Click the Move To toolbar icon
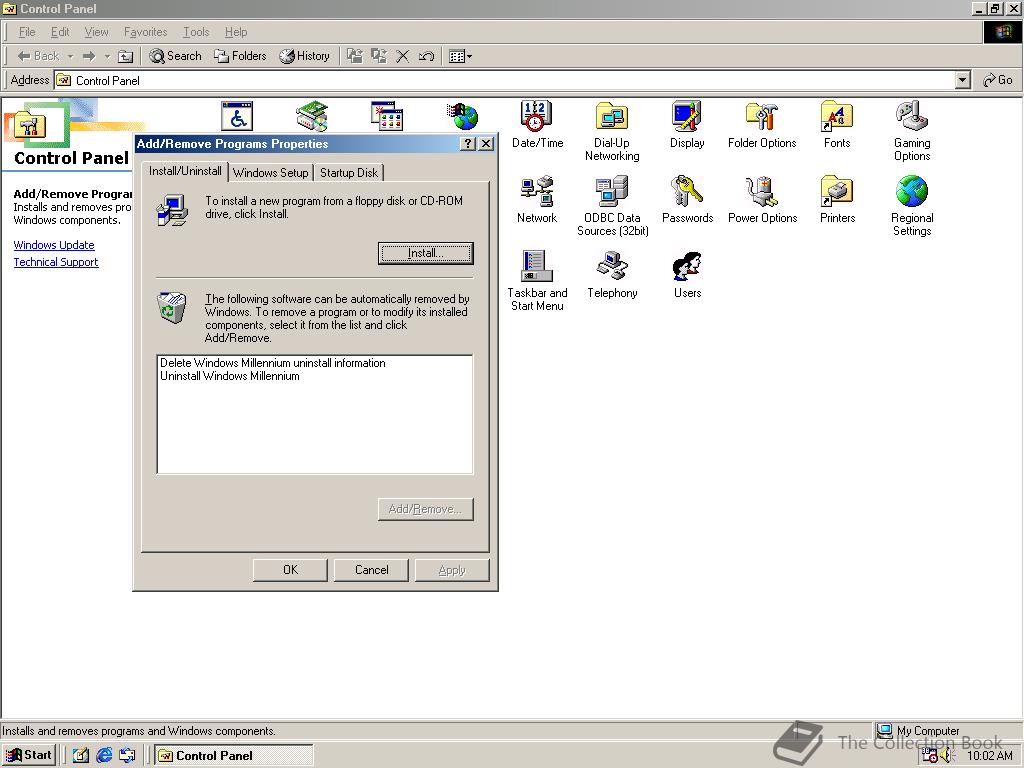 355,56
